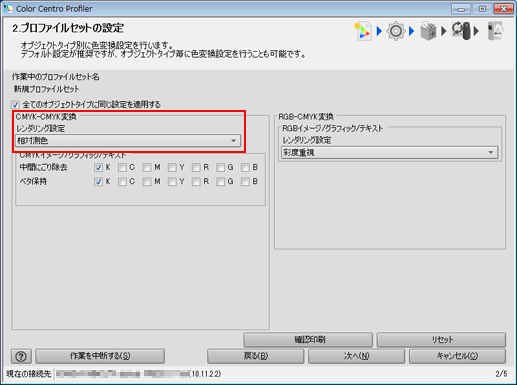Click the 2/5 page indicator in status bar

click(x=501, y=374)
